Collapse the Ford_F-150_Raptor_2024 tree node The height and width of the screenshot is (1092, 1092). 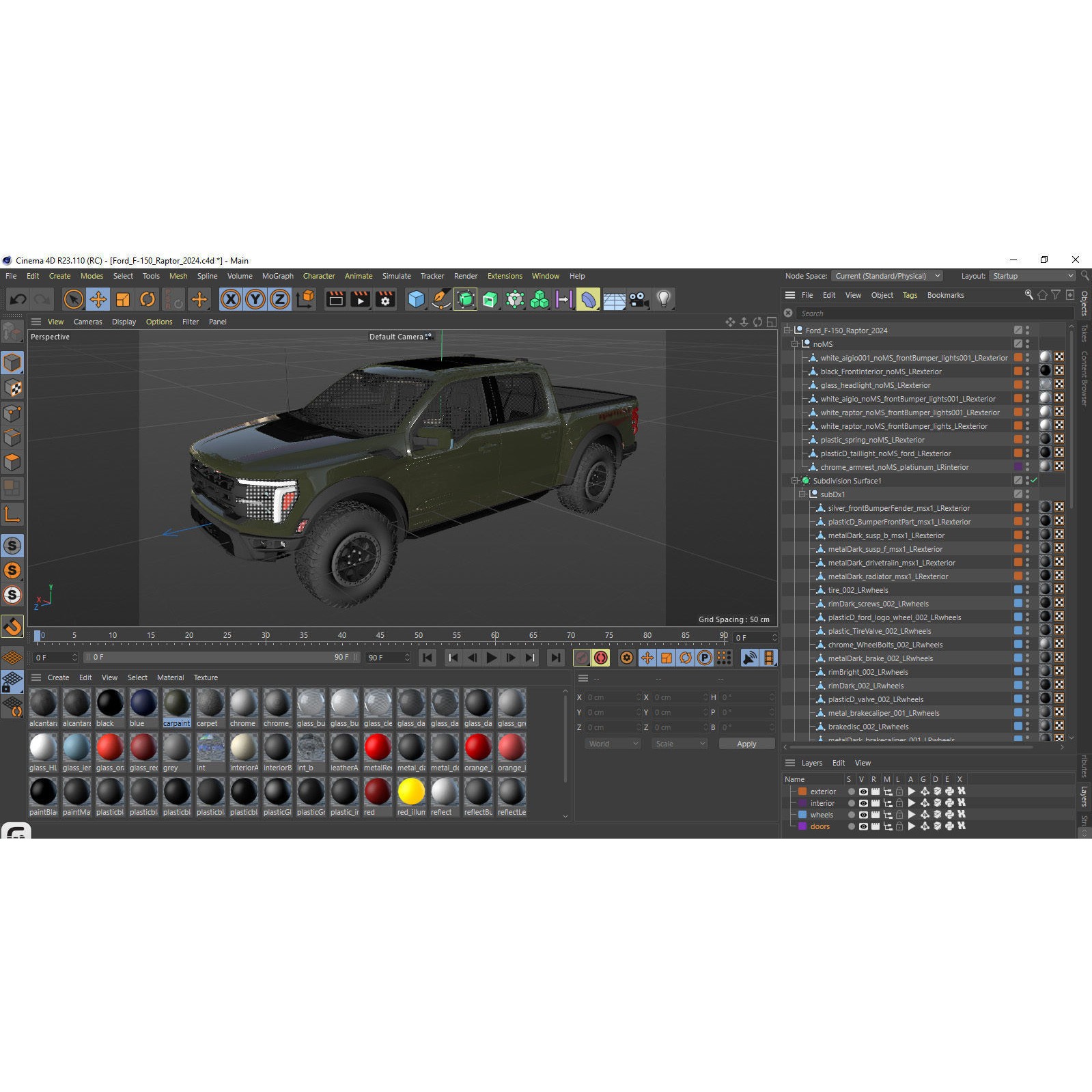click(x=787, y=330)
